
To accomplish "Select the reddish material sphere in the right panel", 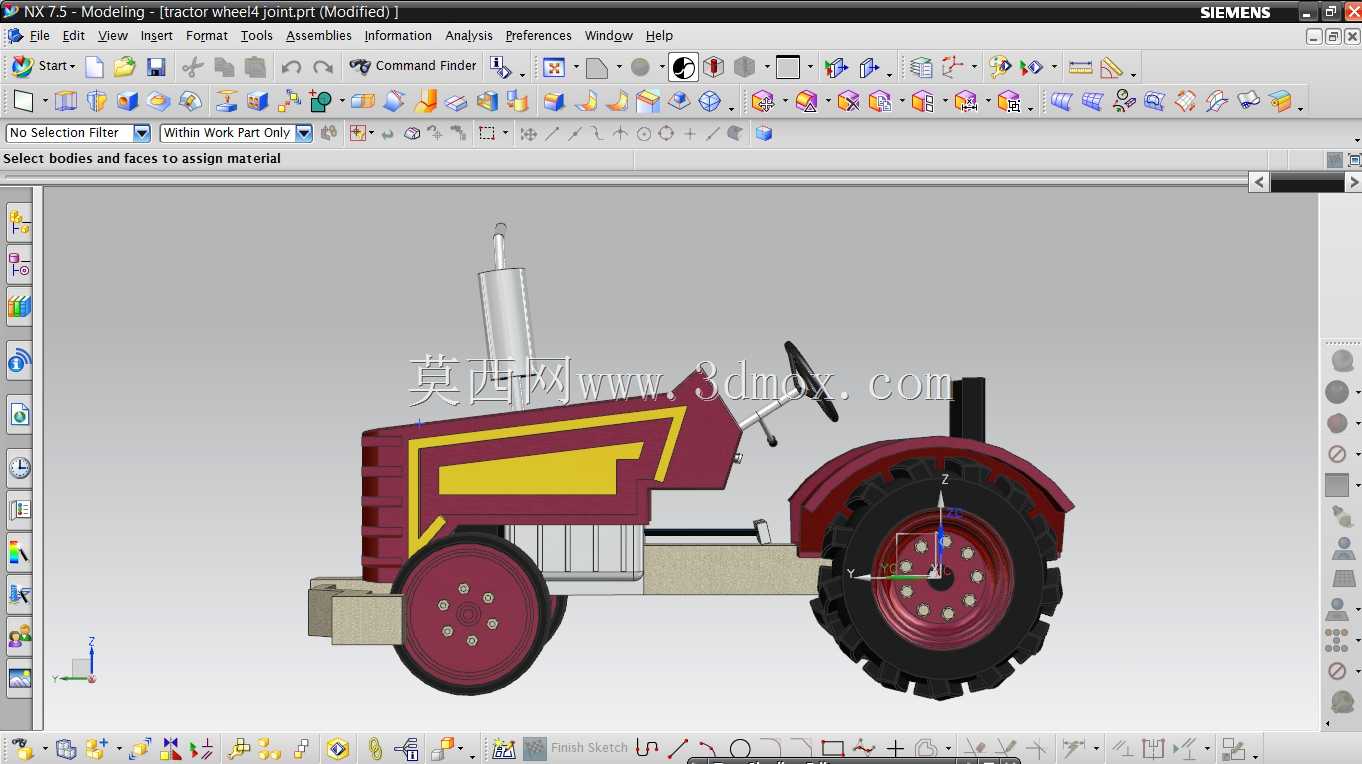I will pos(1337,423).
